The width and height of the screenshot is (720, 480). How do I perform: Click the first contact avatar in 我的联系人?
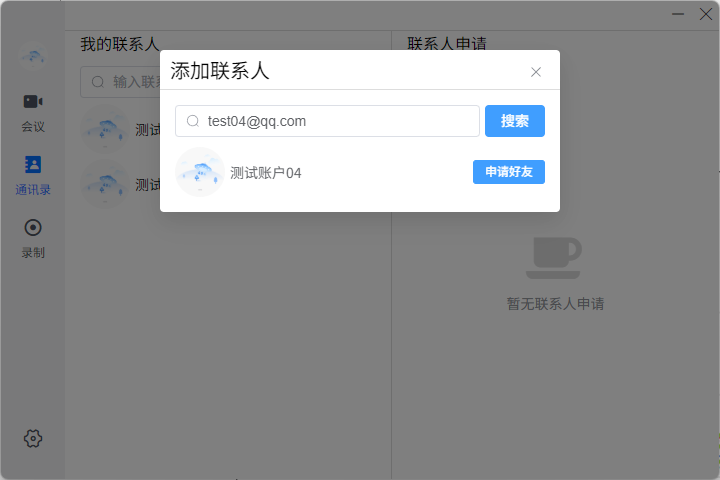(x=105, y=130)
